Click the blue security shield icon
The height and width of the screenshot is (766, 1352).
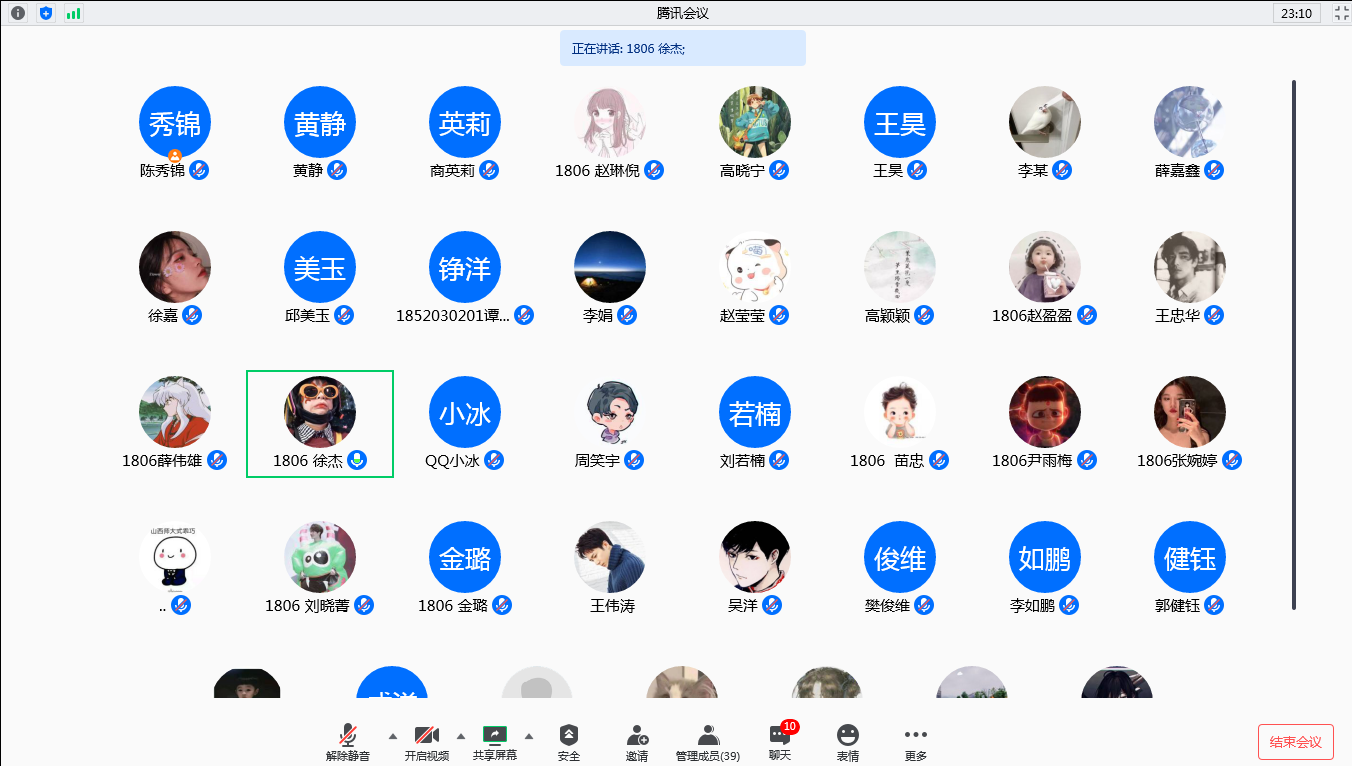[46, 13]
